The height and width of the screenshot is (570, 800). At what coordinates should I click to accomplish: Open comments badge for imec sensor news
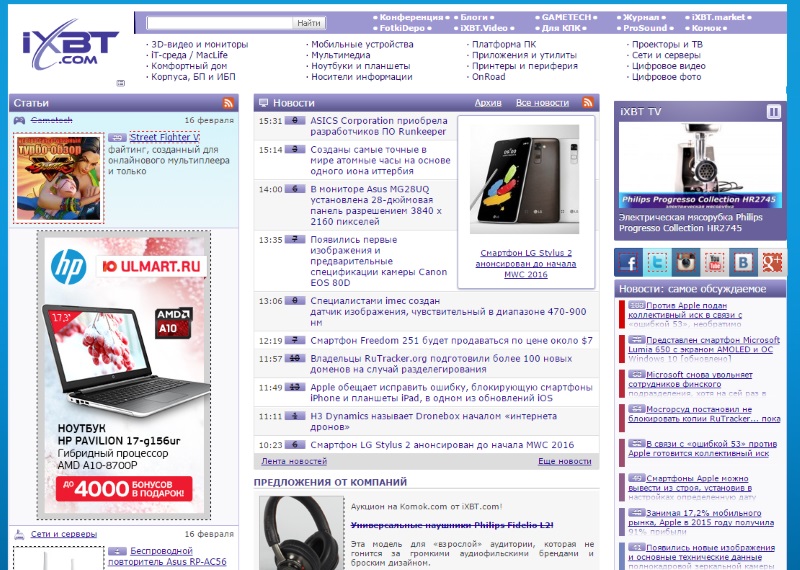pos(294,301)
